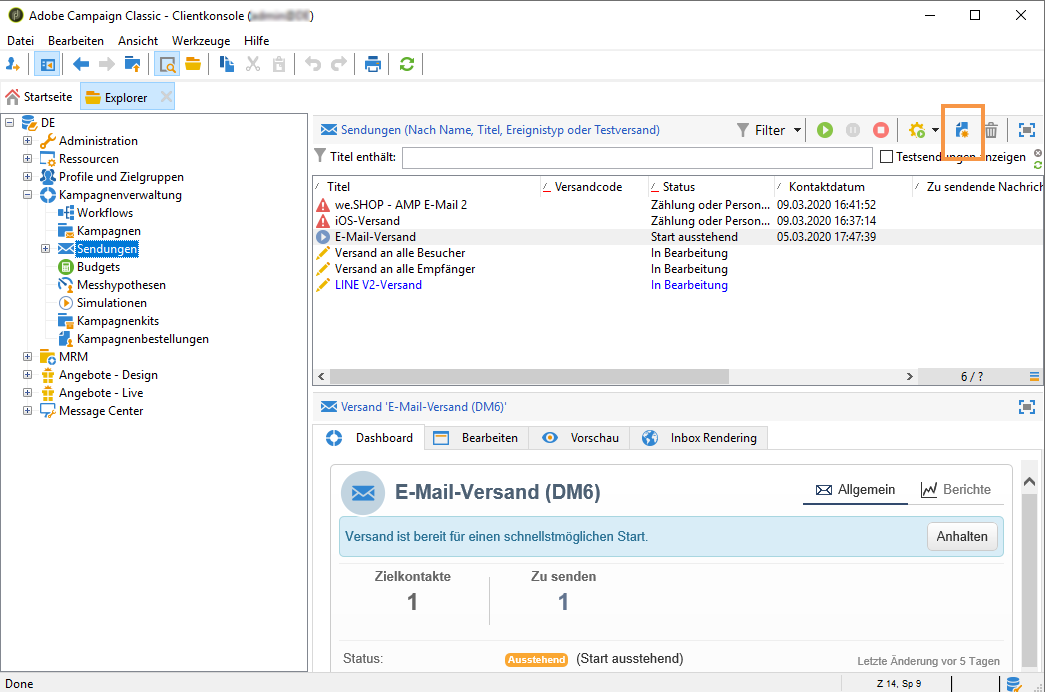Click into the Titel enthält filter field

point(637,157)
